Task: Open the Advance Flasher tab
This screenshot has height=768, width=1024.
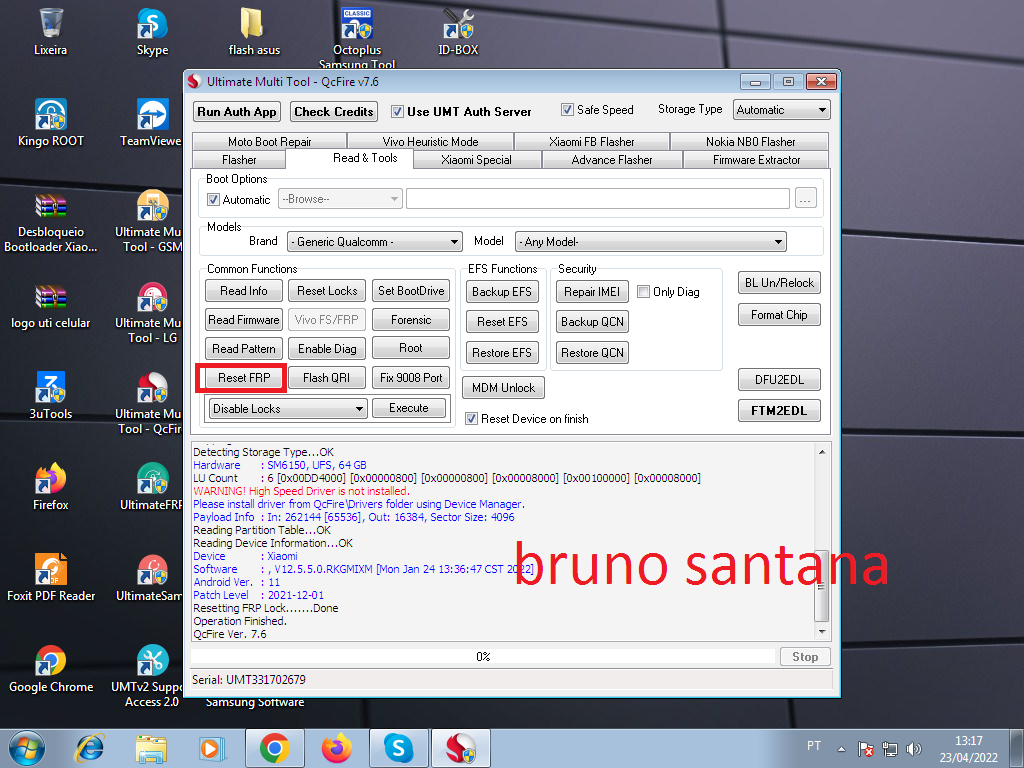Action: click(612, 160)
